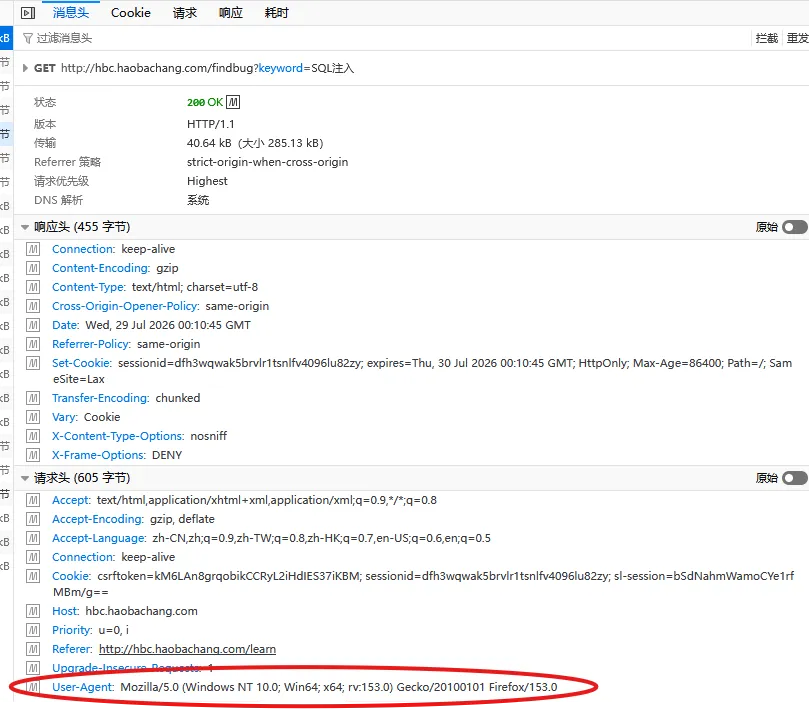The height and width of the screenshot is (709, 809).
Task: Click the filter funnel icon
Action: (x=28, y=39)
